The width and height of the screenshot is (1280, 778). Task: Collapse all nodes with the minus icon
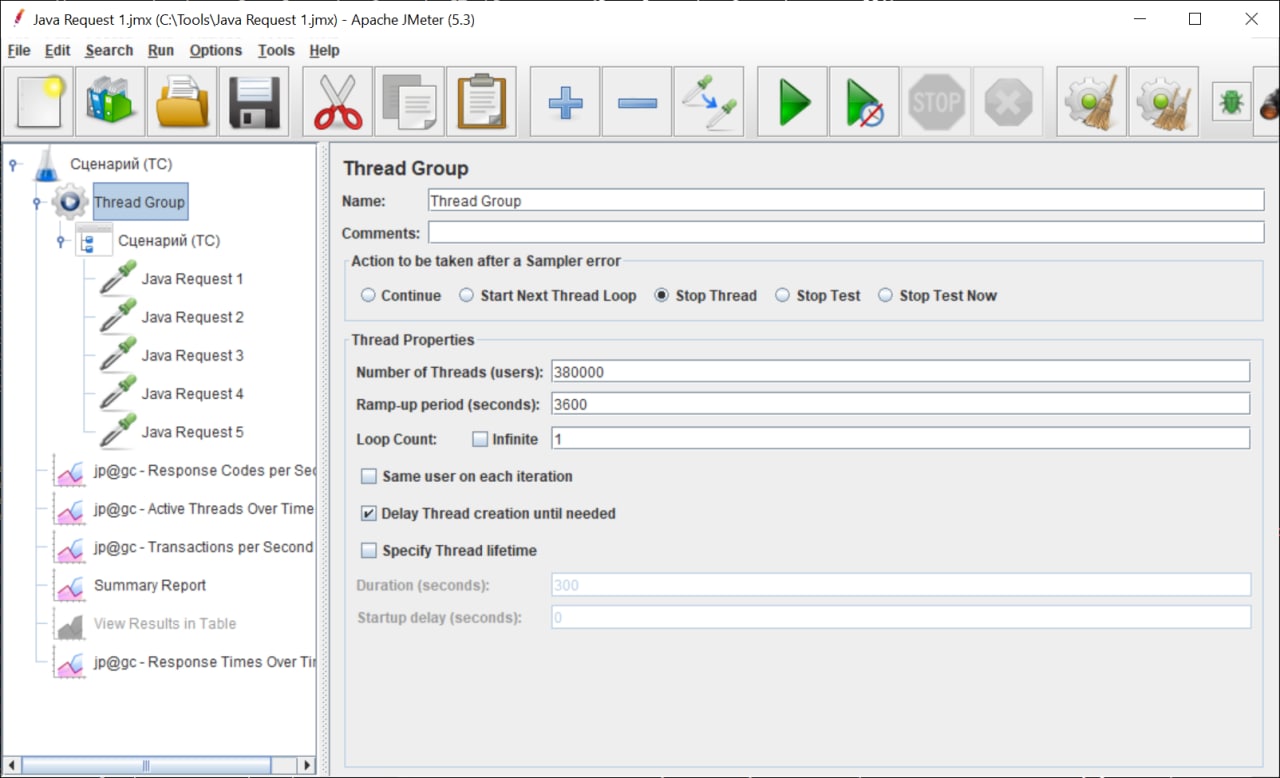click(637, 101)
